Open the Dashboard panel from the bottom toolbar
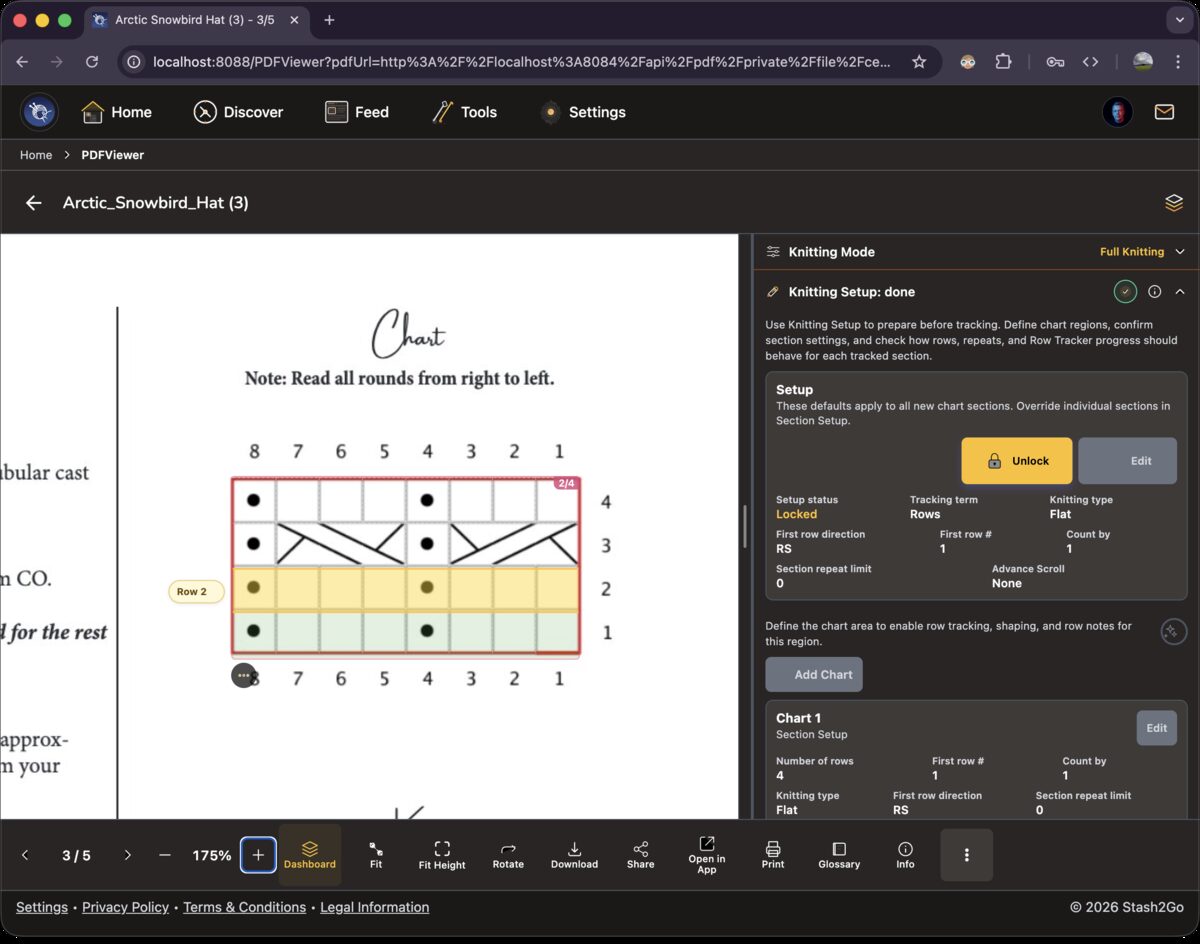The image size is (1200, 944). (x=309, y=855)
